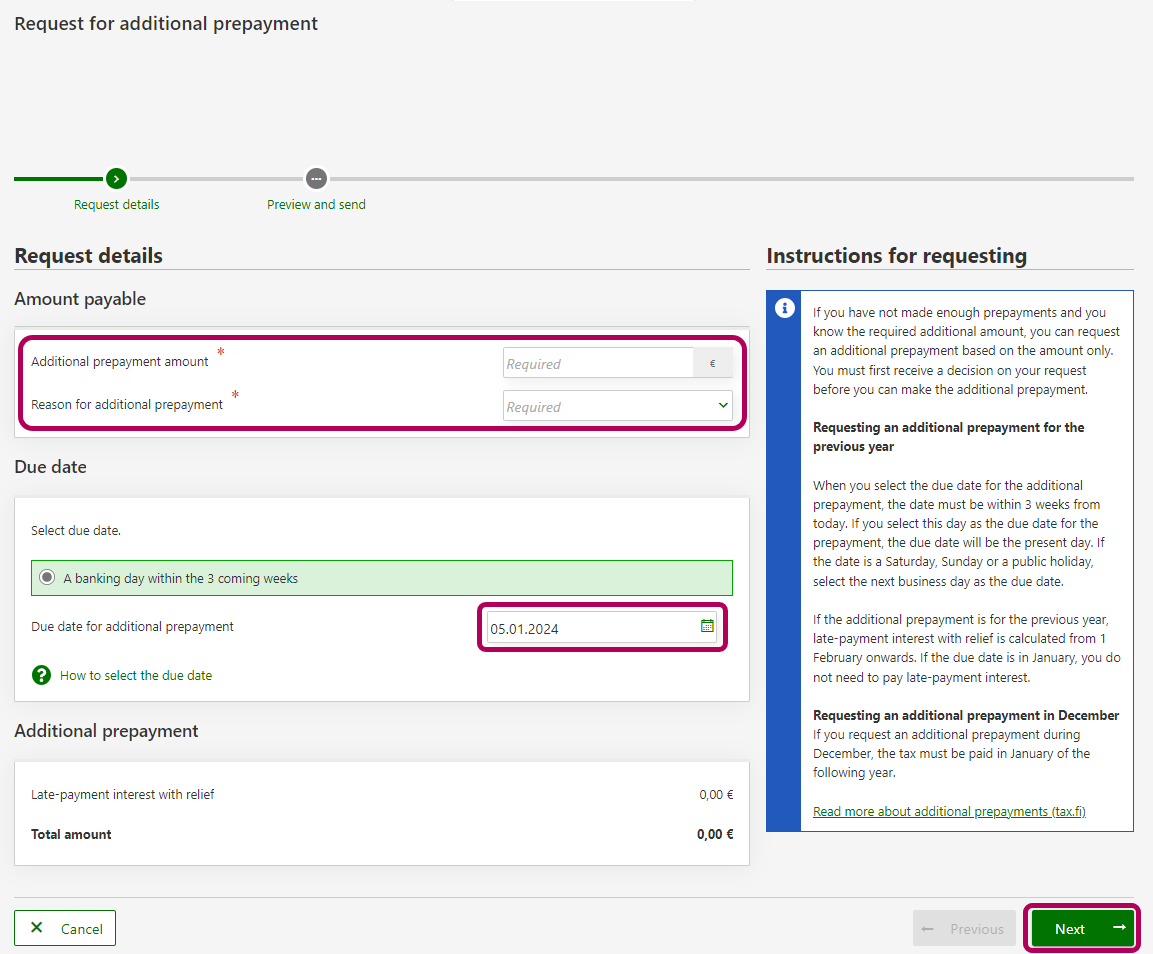Screen dimensions: 1153x954
Task: Click the green question mark help icon
Action: (x=41, y=675)
